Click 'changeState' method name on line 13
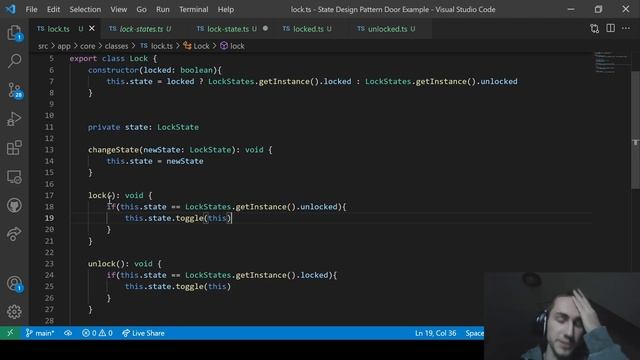Image resolution: width=640 pixels, height=360 pixels. (x=113, y=150)
